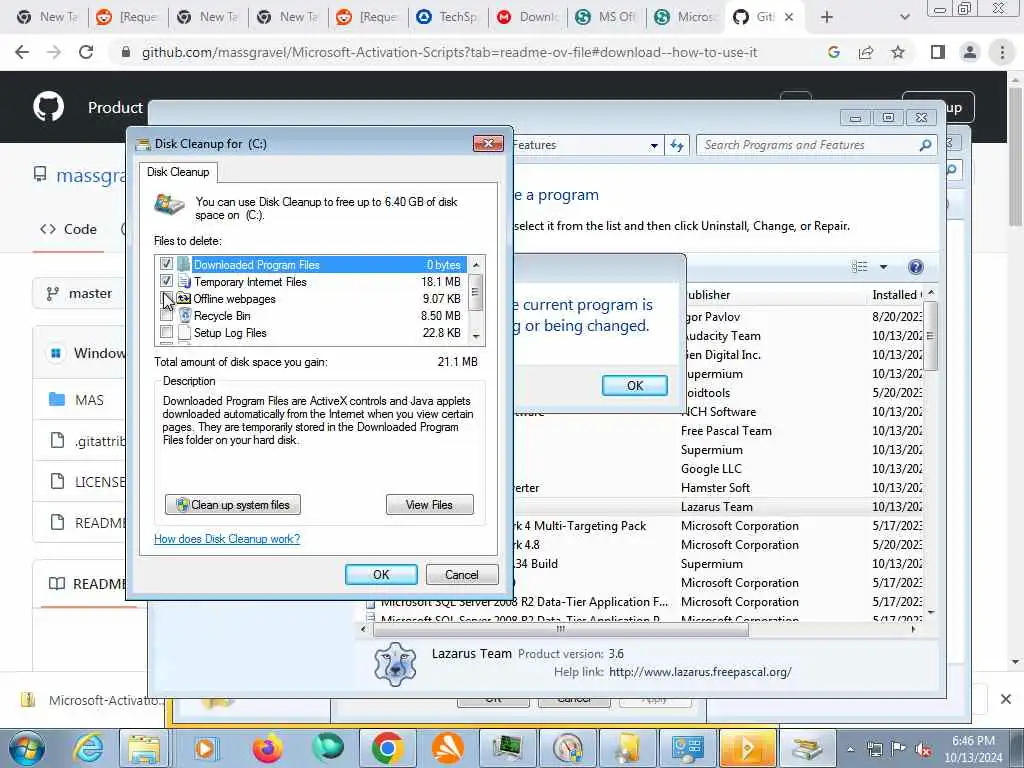This screenshot has width=1024, height=768.
Task: Click the View Files button
Action: (429, 505)
